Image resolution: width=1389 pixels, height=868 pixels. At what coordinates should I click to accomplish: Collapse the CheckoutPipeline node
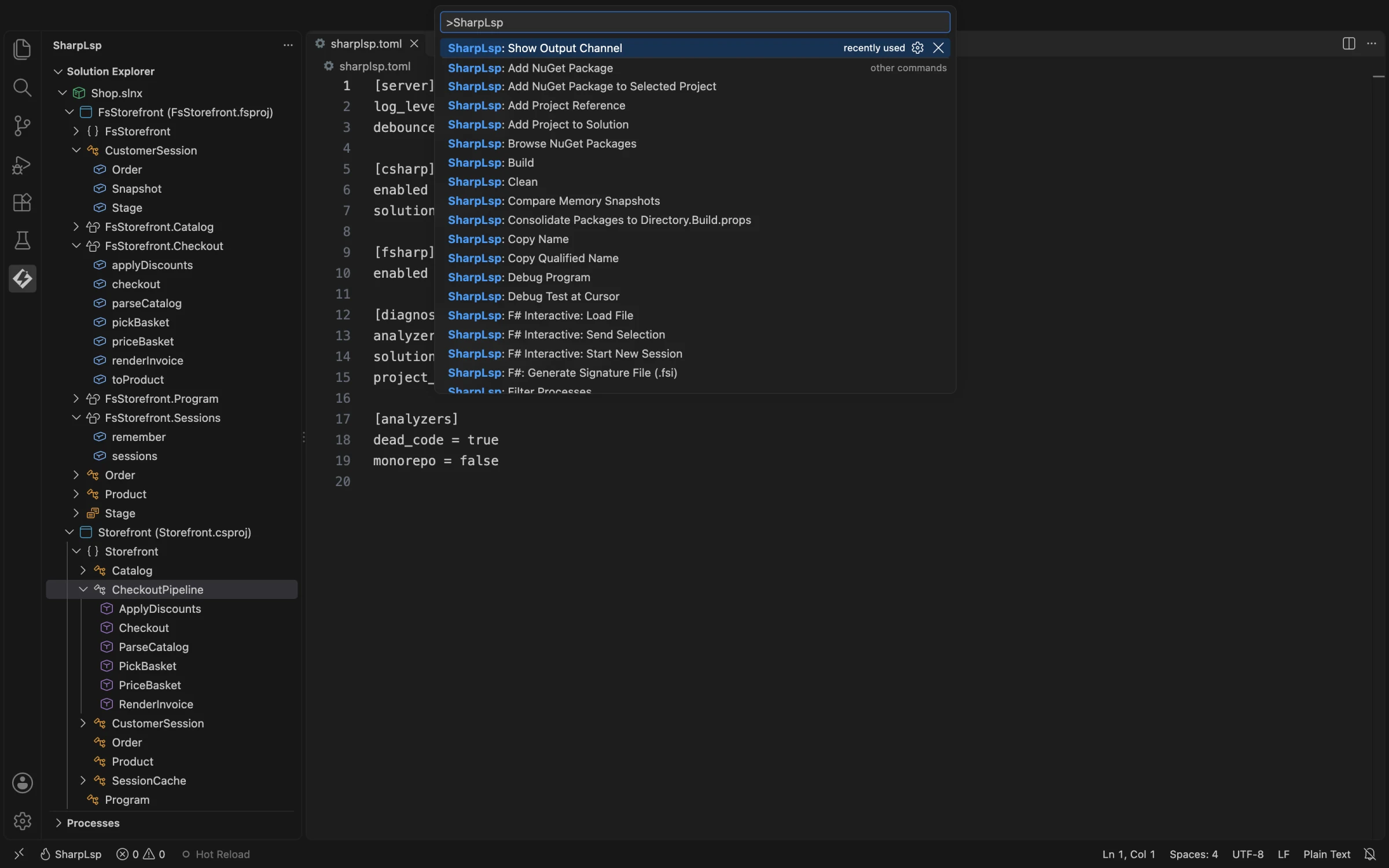83,590
